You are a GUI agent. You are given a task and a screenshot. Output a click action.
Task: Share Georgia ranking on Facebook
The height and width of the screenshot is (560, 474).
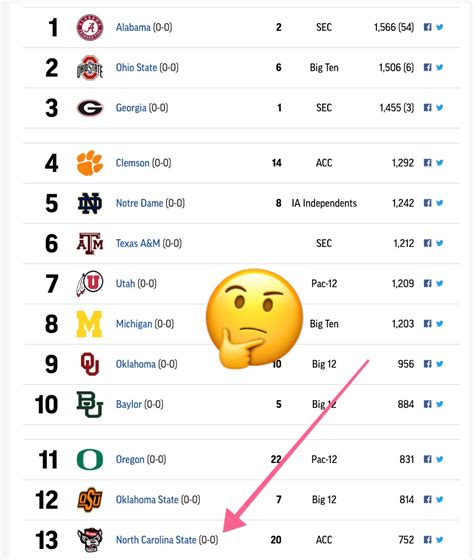click(x=427, y=108)
